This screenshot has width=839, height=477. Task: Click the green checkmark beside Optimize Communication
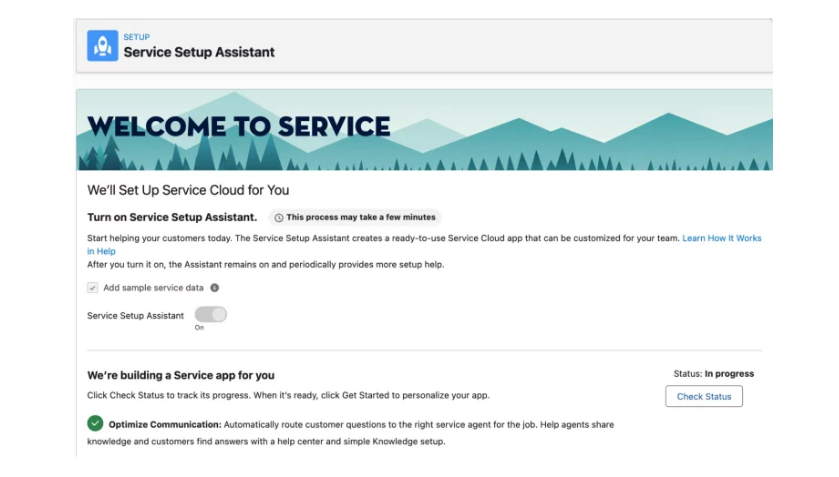click(x=95, y=423)
